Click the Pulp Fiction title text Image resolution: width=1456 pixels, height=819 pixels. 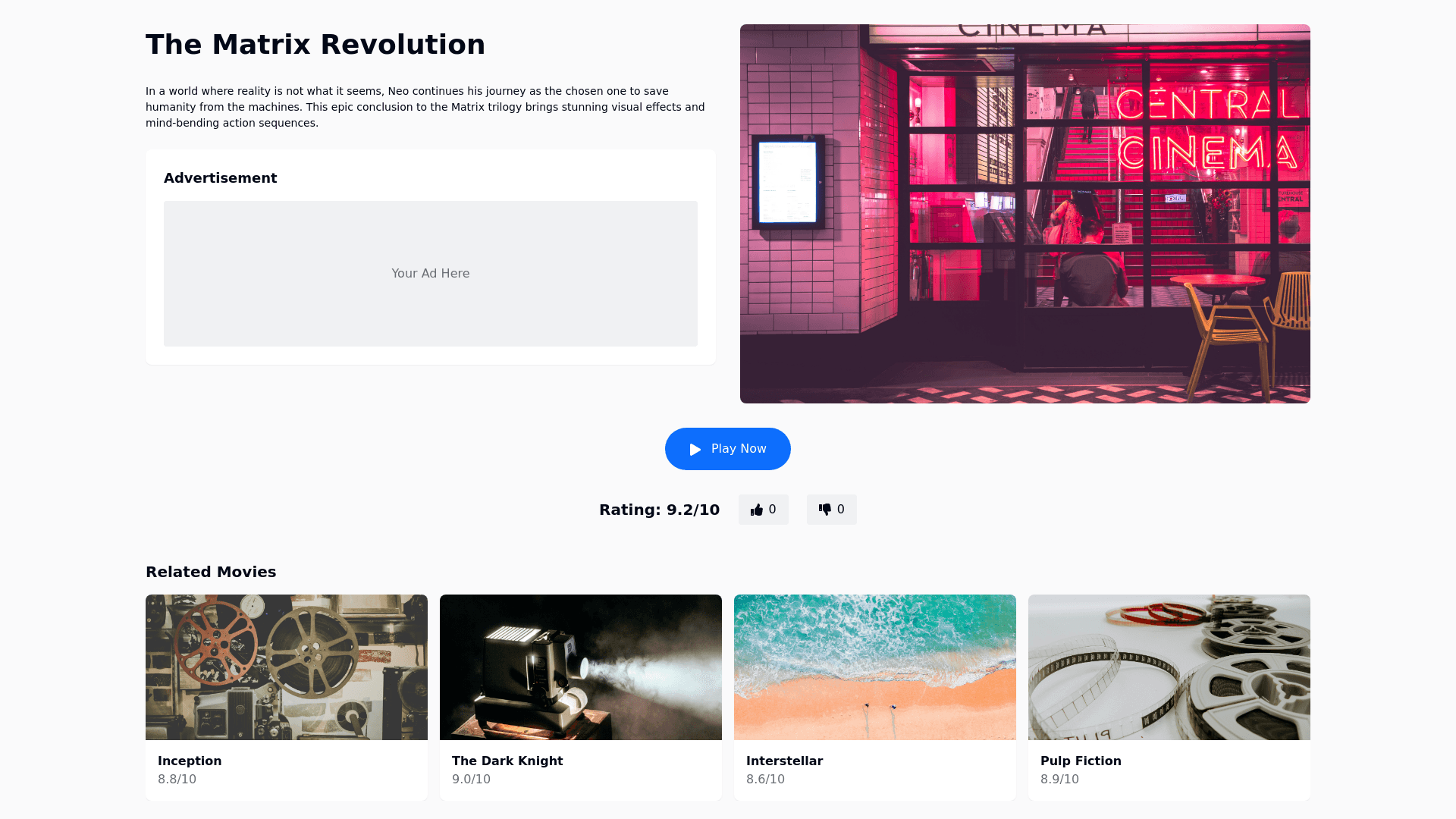(x=1081, y=761)
